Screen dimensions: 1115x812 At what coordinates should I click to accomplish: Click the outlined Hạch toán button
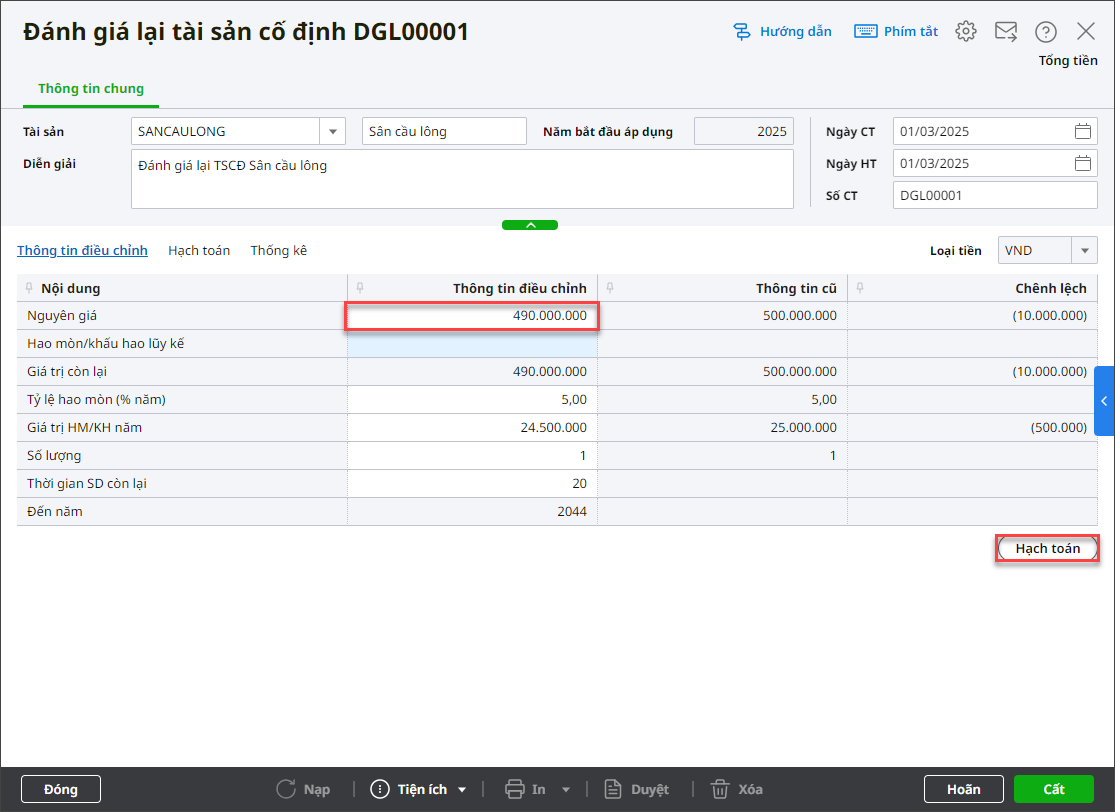coord(1047,549)
